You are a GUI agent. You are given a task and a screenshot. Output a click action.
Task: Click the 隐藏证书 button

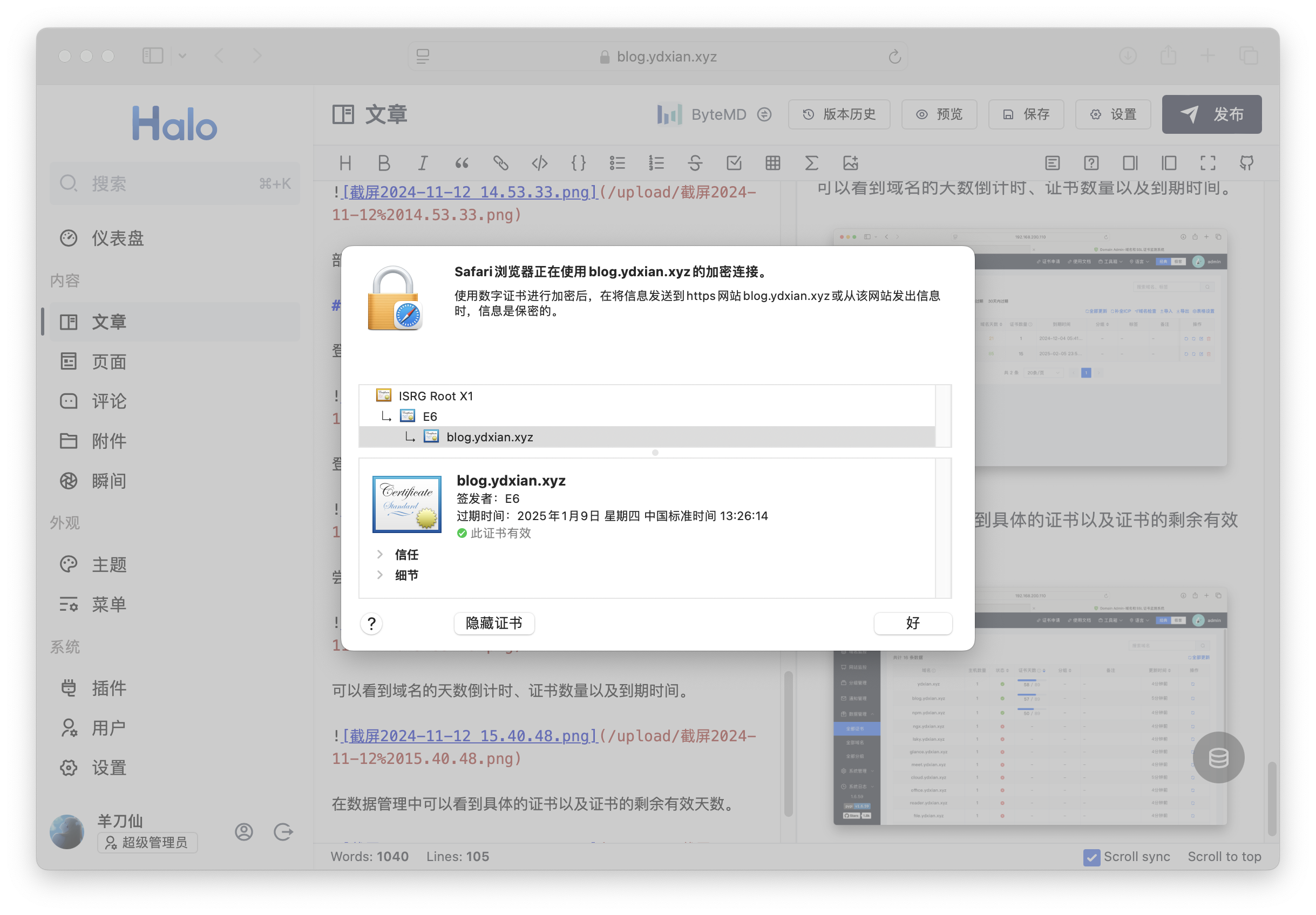click(x=494, y=623)
